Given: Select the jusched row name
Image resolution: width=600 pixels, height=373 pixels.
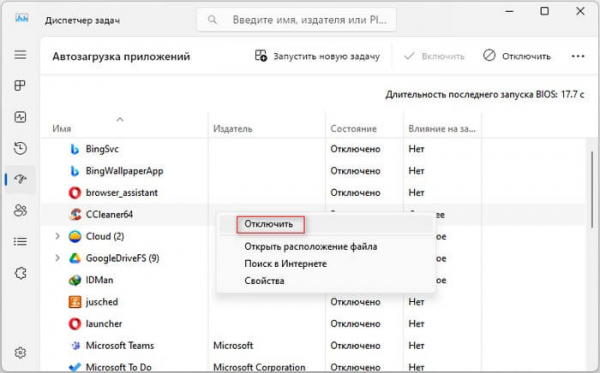Looking at the screenshot, I should 102,302.
